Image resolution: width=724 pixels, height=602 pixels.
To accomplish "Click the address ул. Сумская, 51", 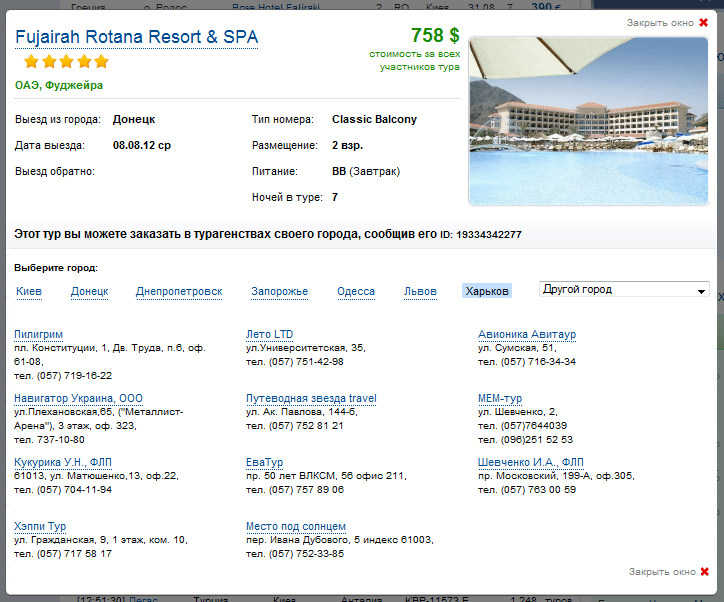I will click(517, 348).
